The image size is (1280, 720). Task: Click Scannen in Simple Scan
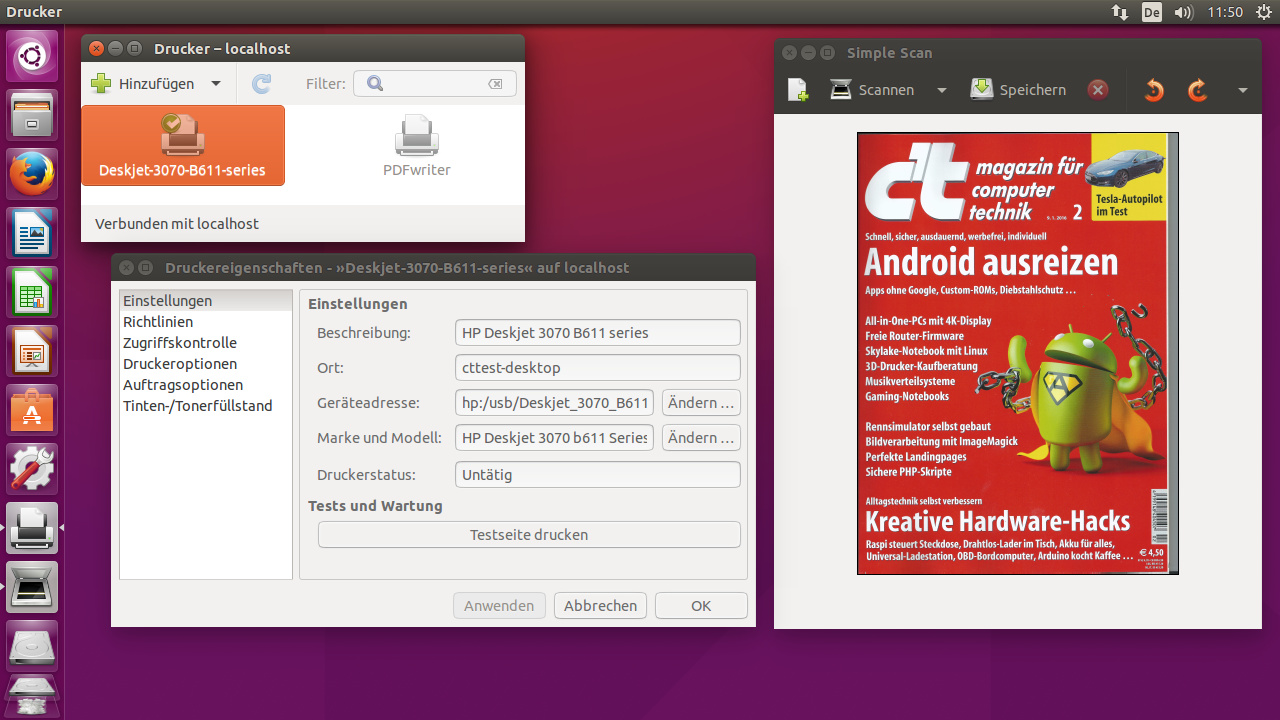point(872,90)
